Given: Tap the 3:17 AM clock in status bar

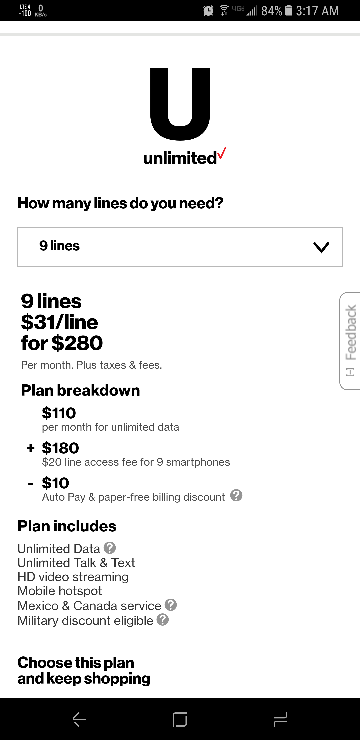Looking at the screenshot, I should 317,10.
